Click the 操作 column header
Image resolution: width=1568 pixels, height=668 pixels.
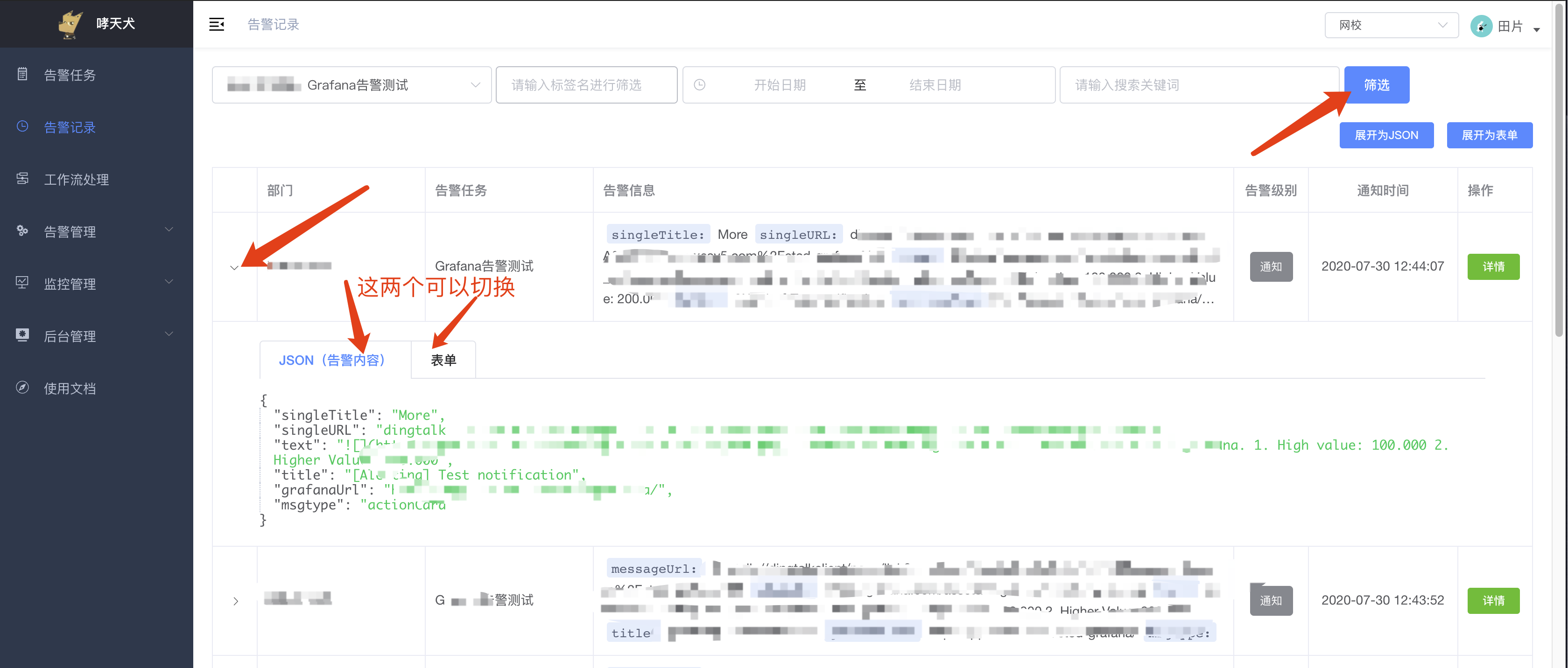tap(1480, 190)
